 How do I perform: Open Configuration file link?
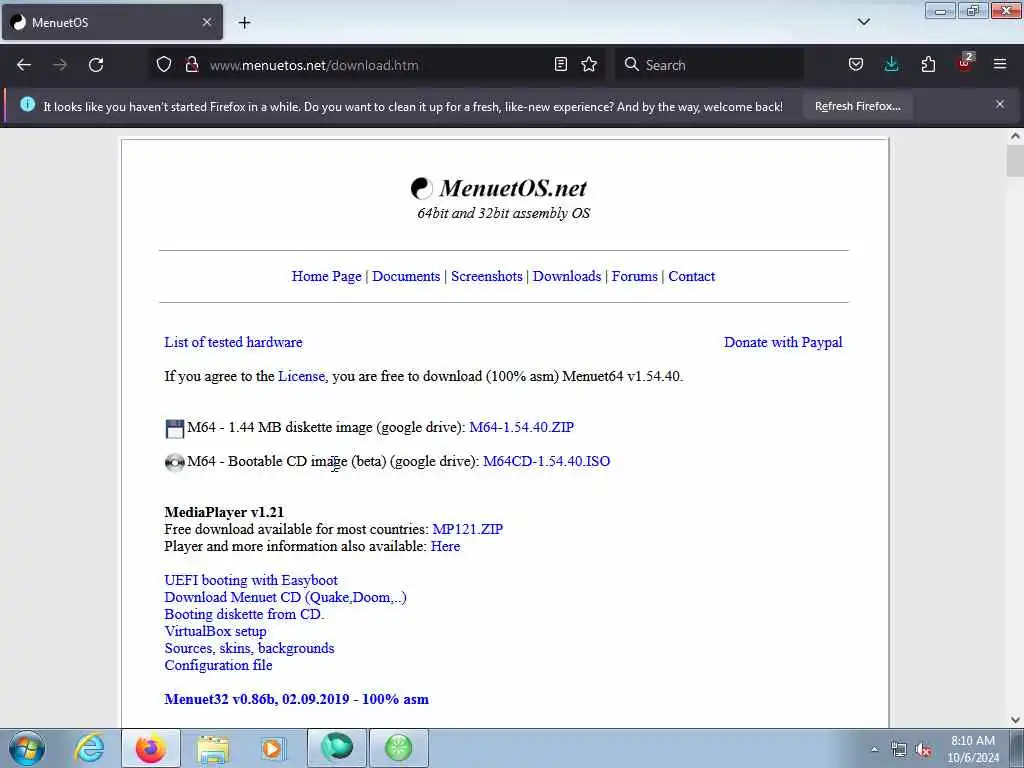tap(218, 665)
